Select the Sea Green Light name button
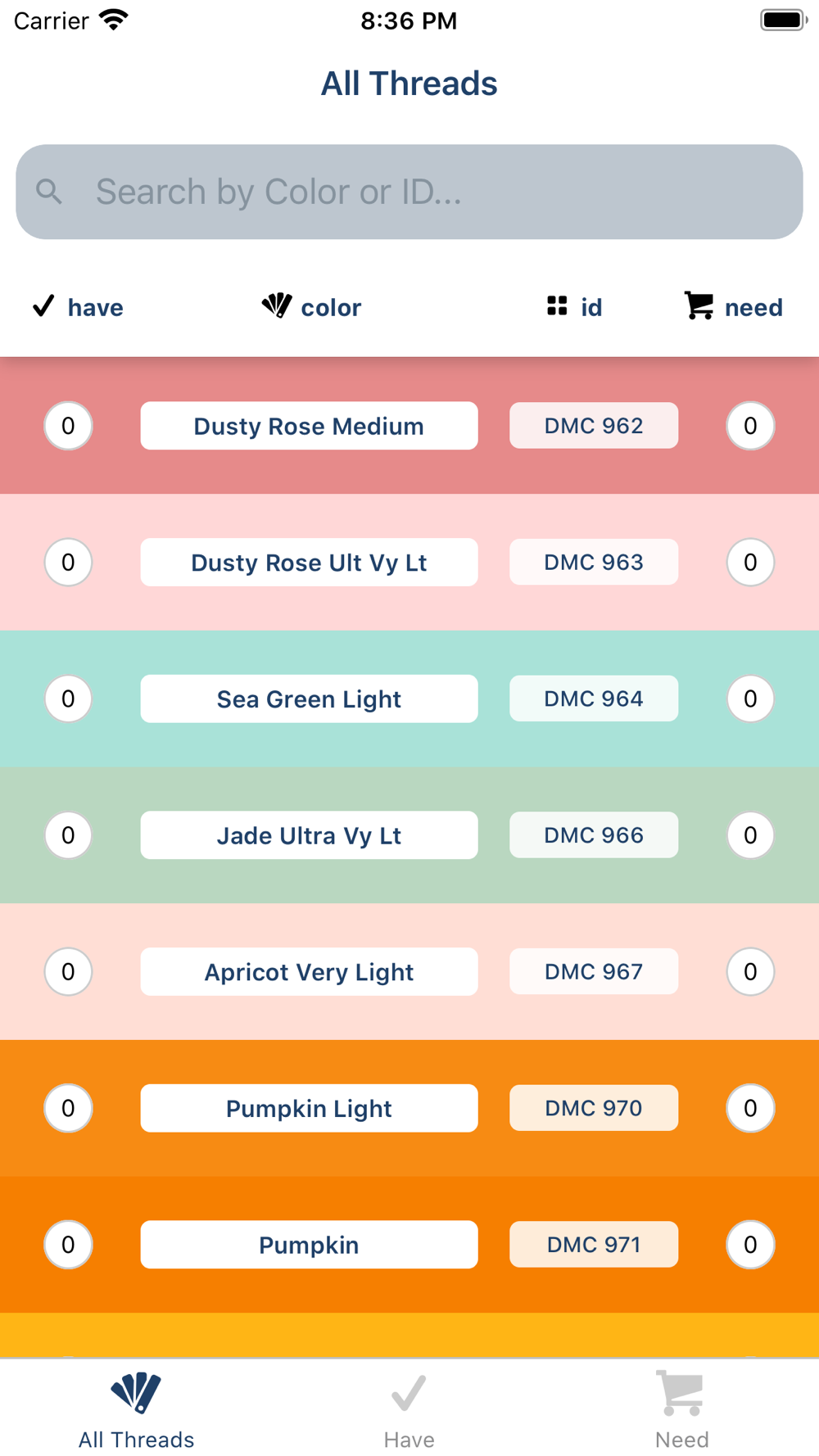 click(x=309, y=699)
